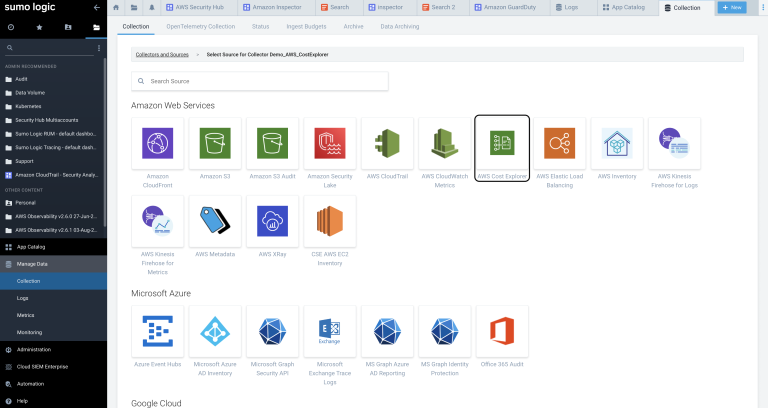Image resolution: width=768 pixels, height=408 pixels.
Task: Pick the AWS Metadata tag icon
Action: [x=215, y=220]
